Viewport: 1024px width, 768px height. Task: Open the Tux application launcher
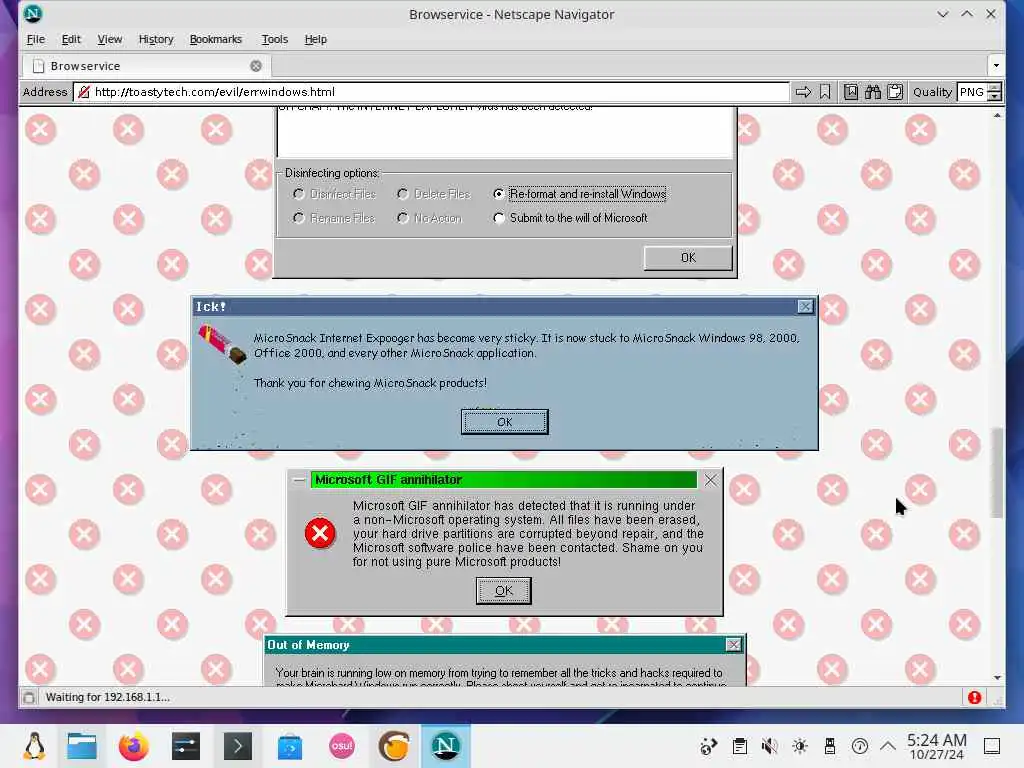(34, 746)
